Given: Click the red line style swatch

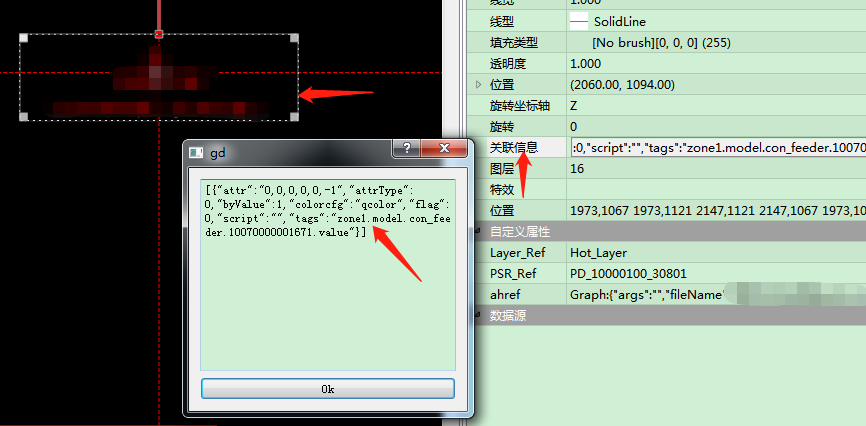Looking at the screenshot, I should click(x=578, y=22).
